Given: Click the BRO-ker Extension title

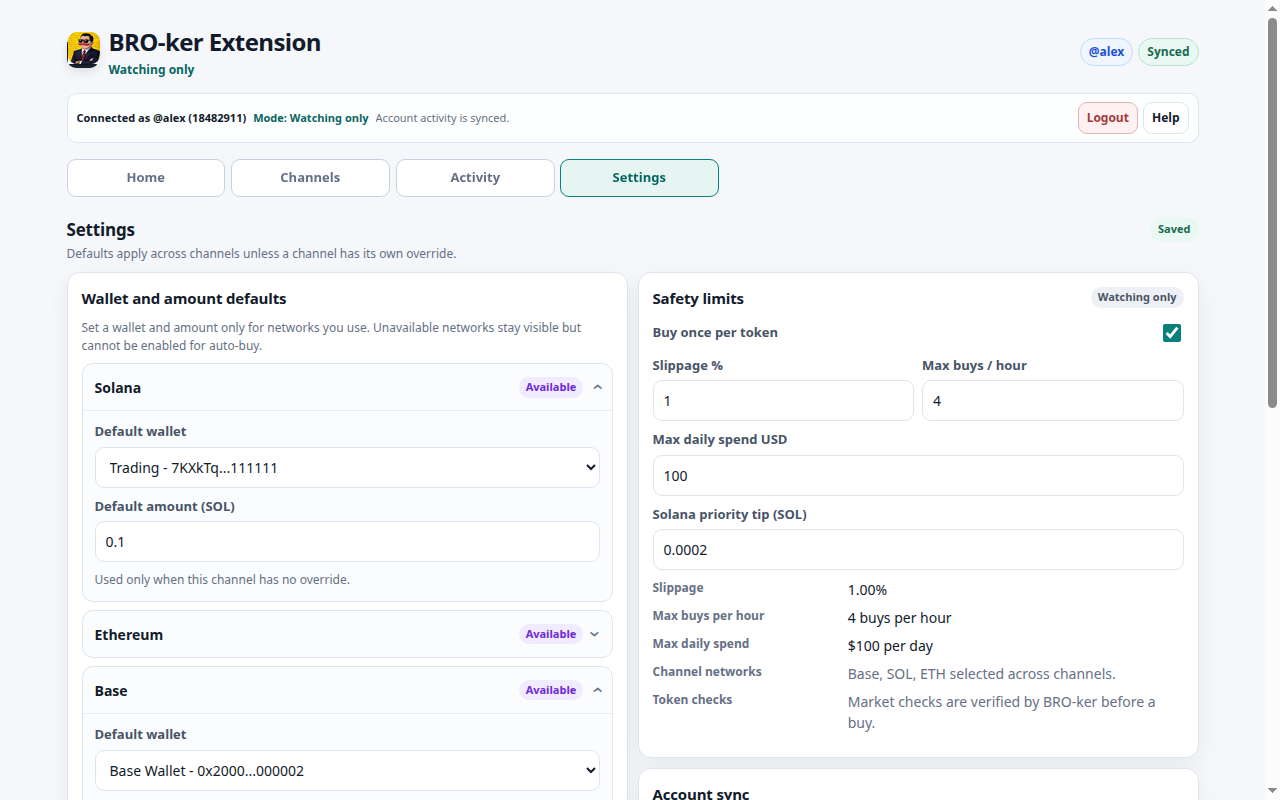Looking at the screenshot, I should click(x=215, y=43).
